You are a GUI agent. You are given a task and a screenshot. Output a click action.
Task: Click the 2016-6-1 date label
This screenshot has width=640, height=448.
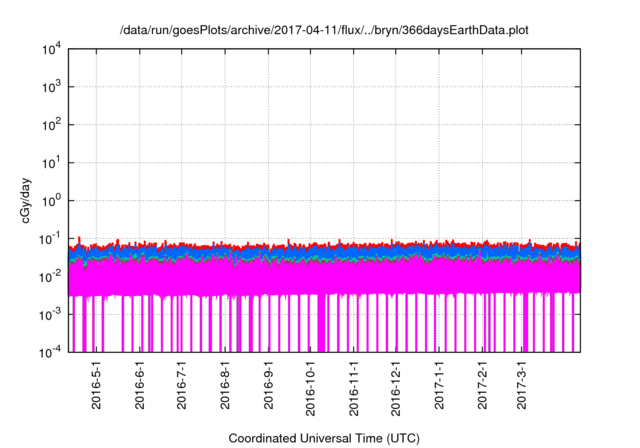pos(140,385)
